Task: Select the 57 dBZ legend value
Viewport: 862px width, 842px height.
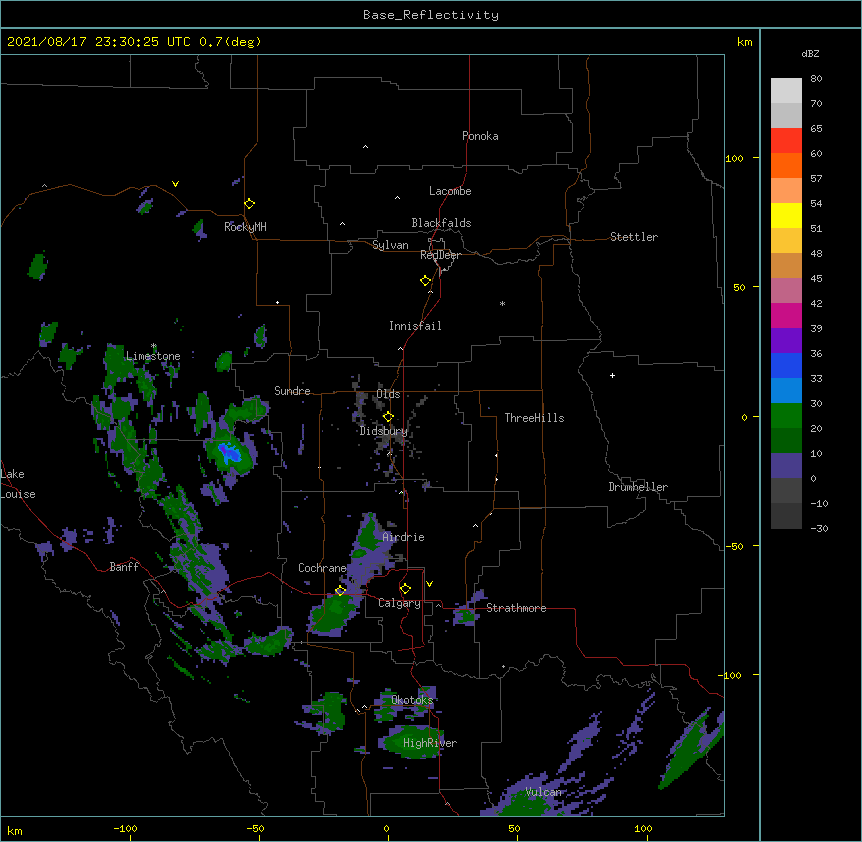Action: pyautogui.click(x=816, y=179)
